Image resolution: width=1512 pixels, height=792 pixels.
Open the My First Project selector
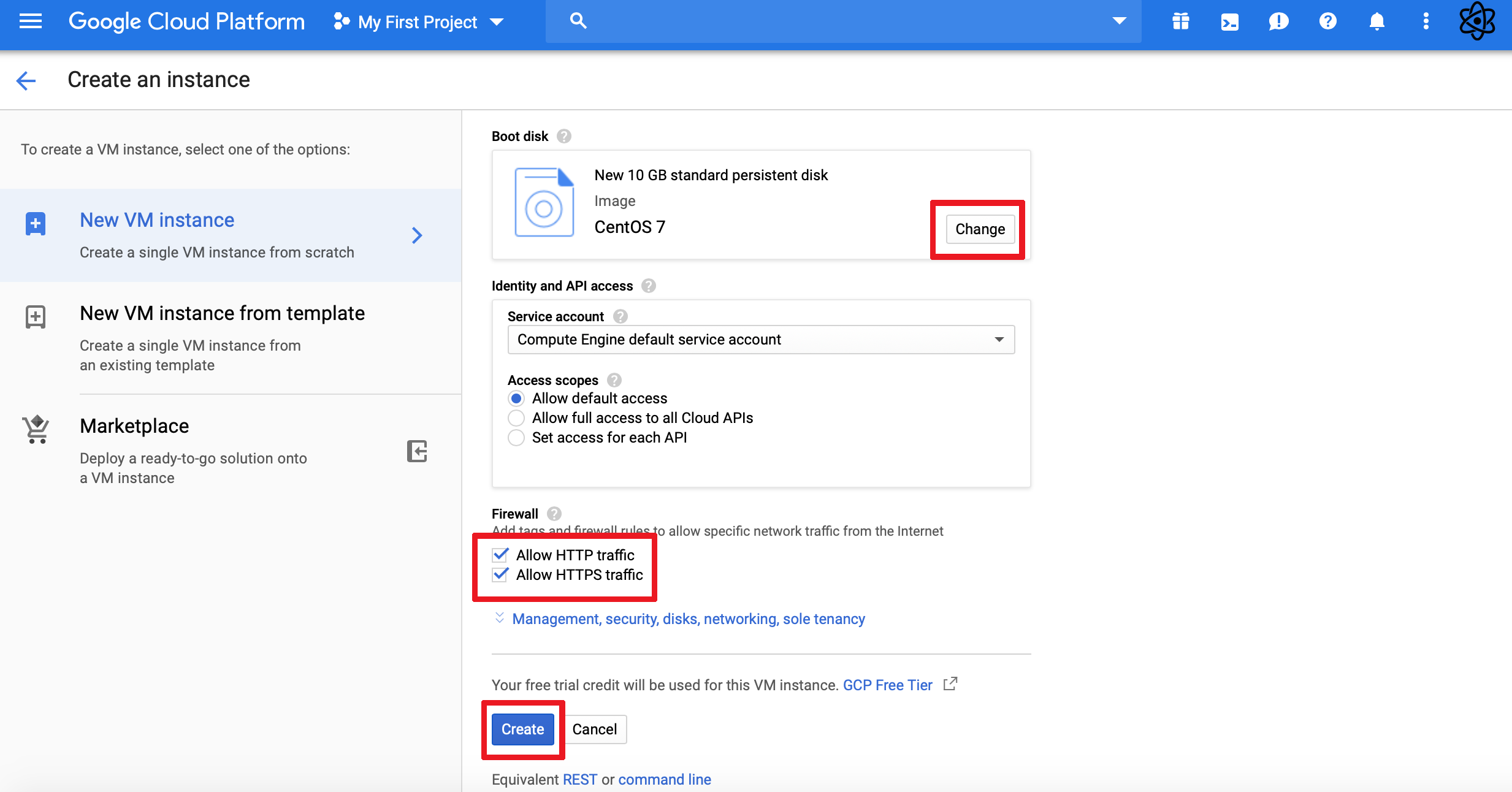[x=418, y=22]
